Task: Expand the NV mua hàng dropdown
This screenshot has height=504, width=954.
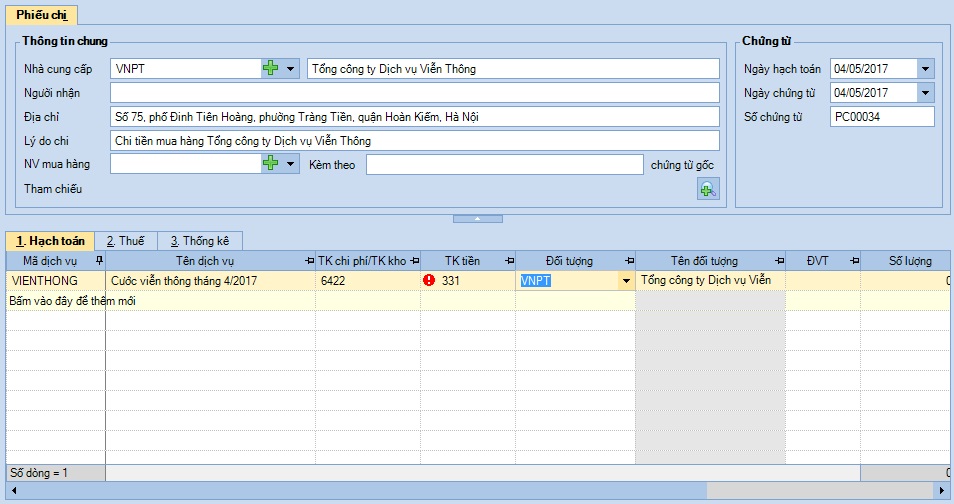Action: coord(291,164)
